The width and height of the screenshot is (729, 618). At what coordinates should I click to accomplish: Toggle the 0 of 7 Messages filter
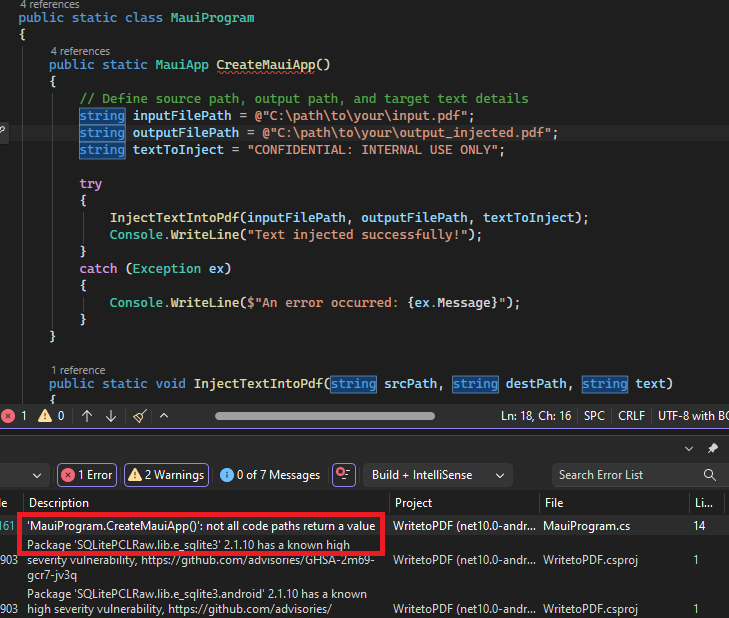point(270,475)
